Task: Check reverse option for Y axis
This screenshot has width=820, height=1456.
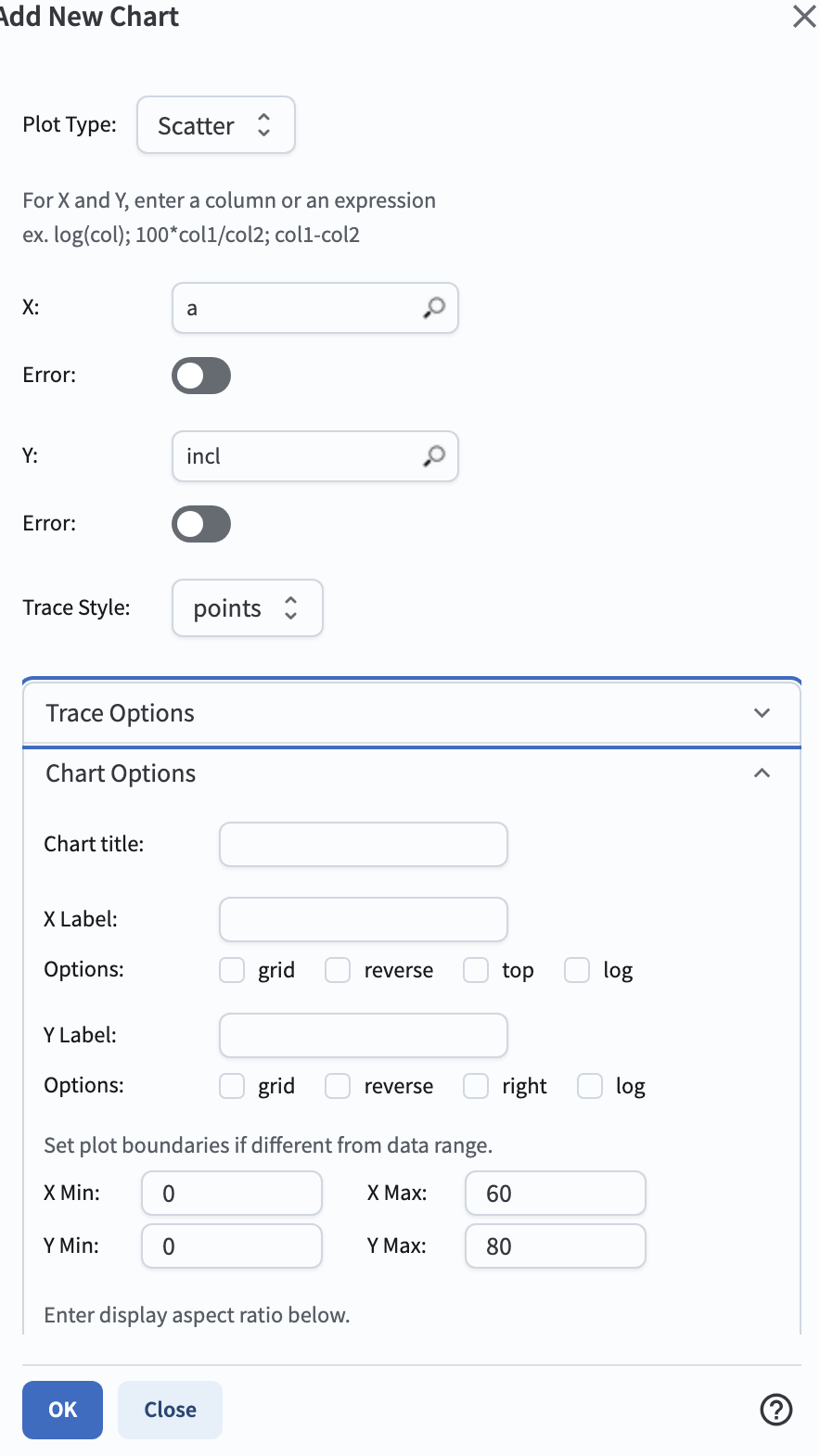Action: click(338, 1086)
